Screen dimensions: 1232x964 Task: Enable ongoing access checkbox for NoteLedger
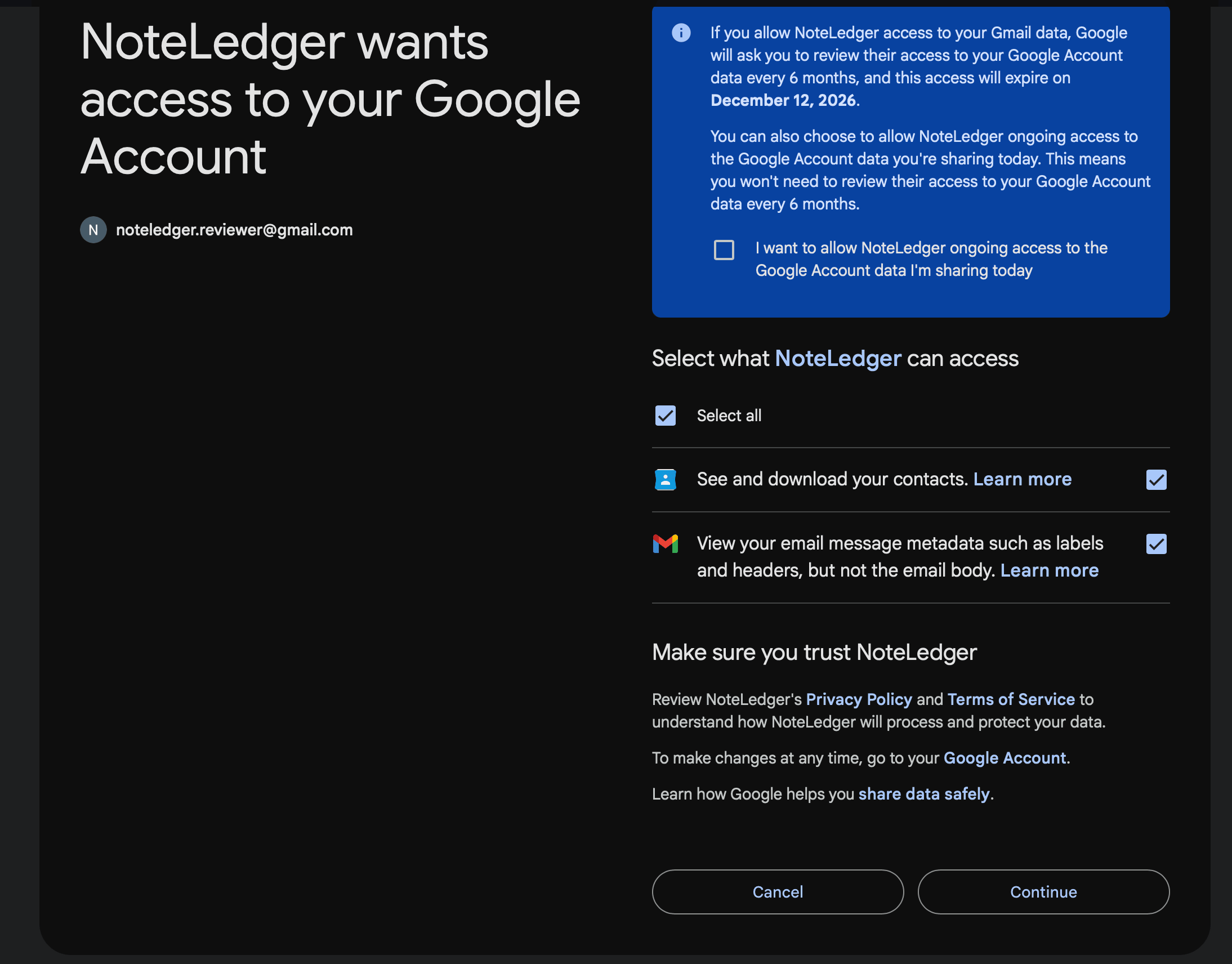coord(724,249)
